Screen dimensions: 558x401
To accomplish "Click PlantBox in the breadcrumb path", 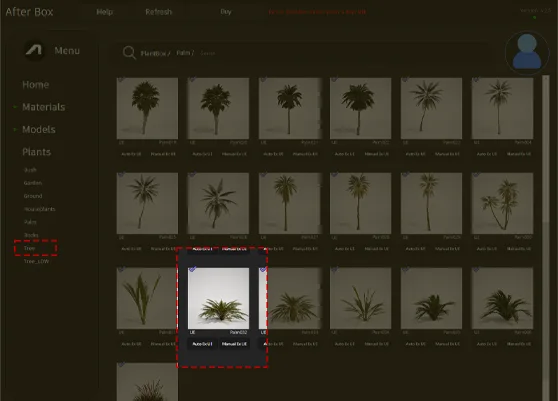I will point(153,53).
